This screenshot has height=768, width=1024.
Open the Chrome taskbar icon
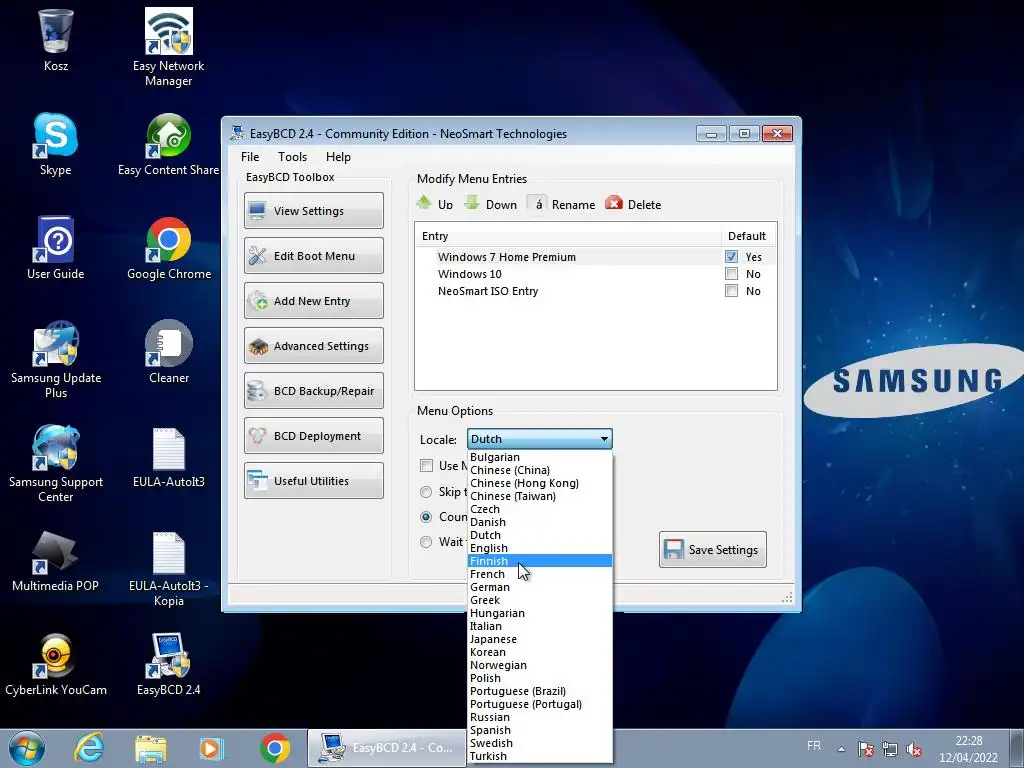(x=275, y=748)
